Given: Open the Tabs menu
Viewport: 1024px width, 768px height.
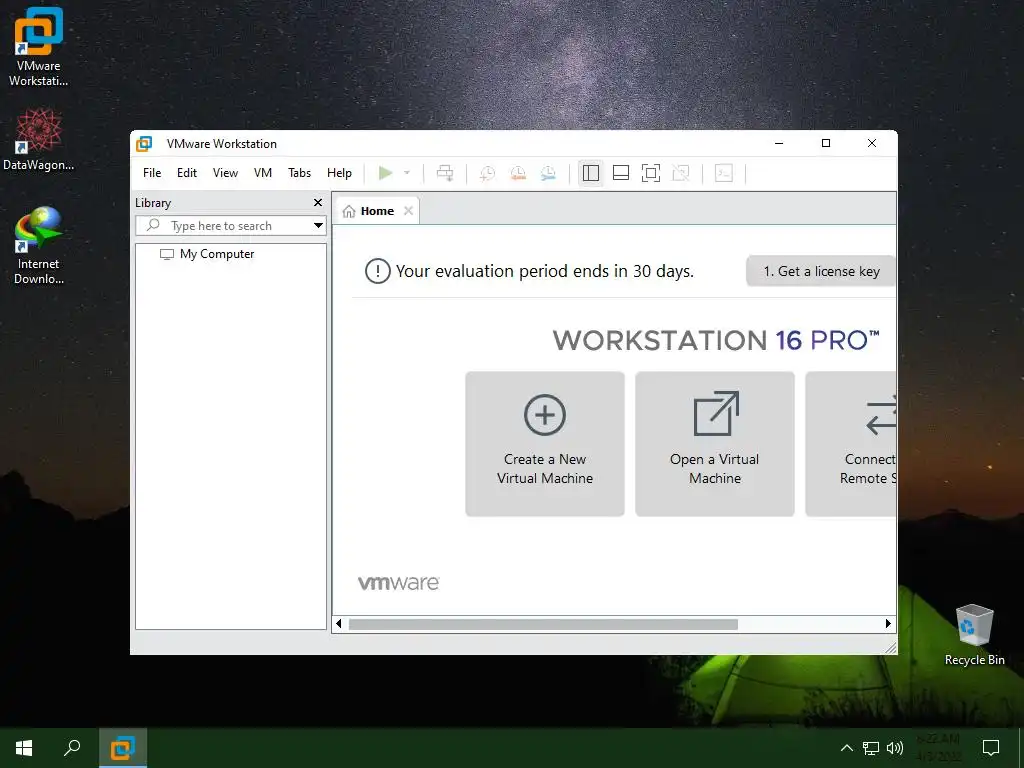Looking at the screenshot, I should point(299,173).
